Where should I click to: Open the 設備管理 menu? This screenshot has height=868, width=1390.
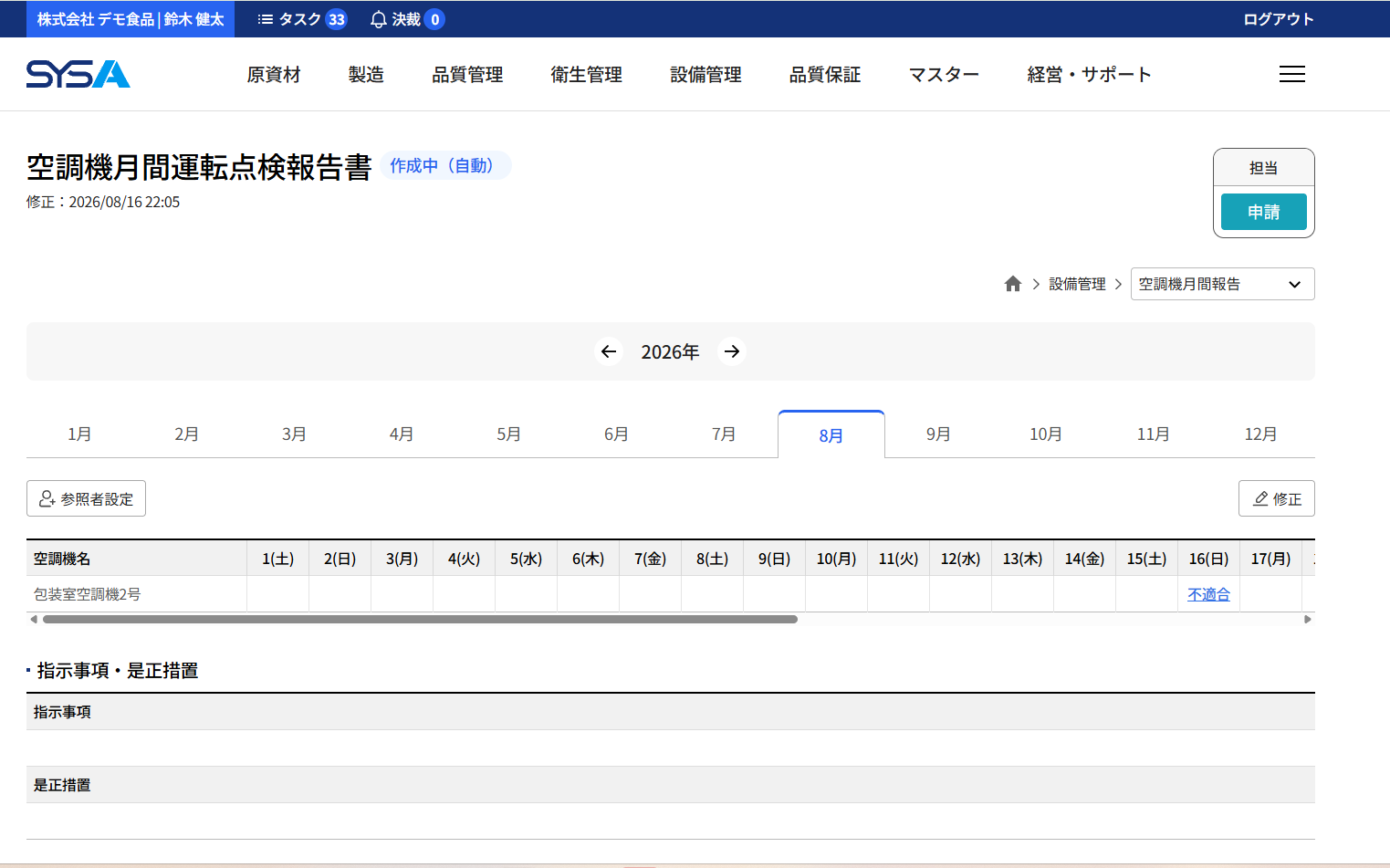click(705, 75)
